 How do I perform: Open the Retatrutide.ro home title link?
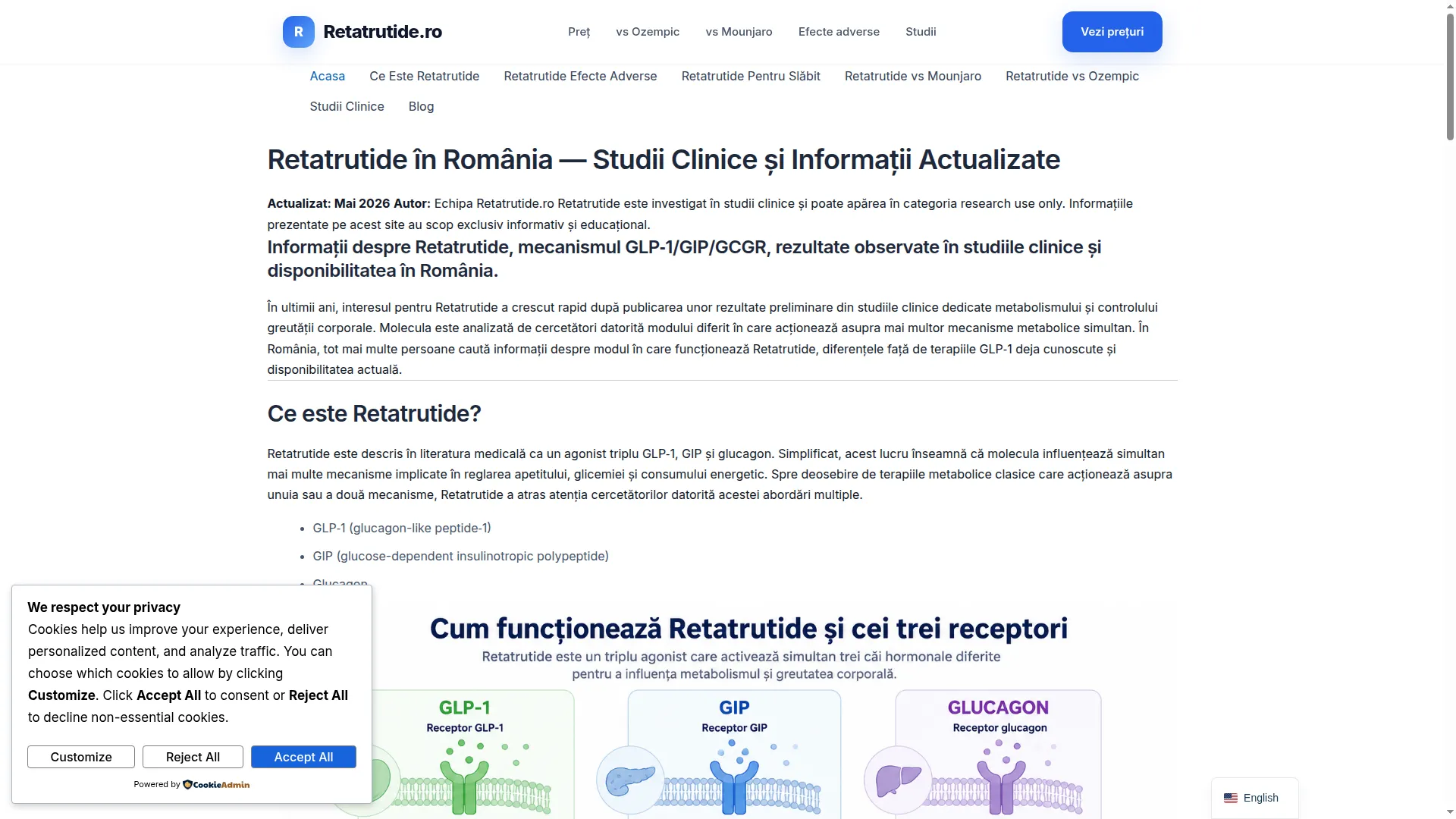[382, 32]
